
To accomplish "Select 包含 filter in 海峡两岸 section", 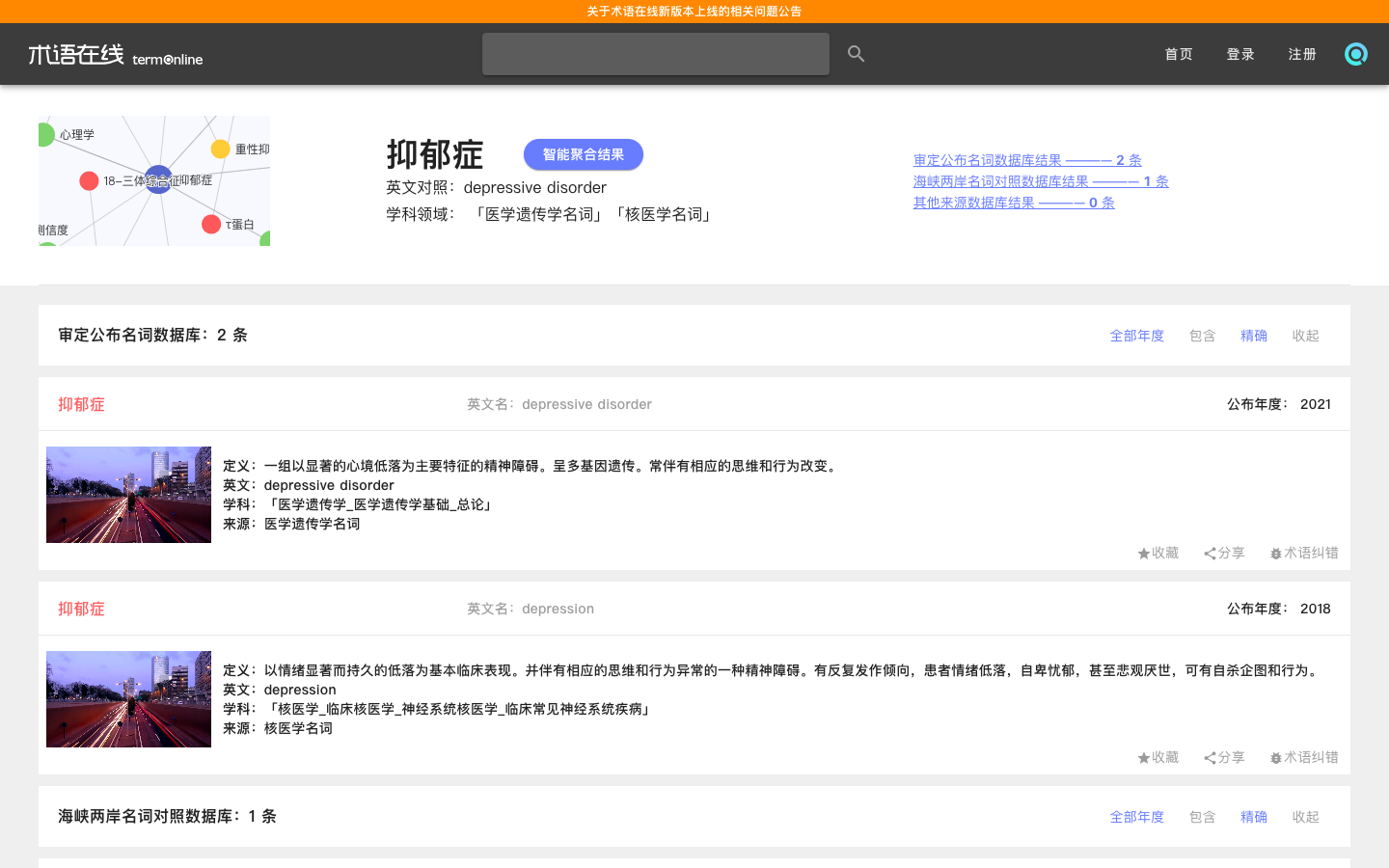I will pyautogui.click(x=1202, y=817).
